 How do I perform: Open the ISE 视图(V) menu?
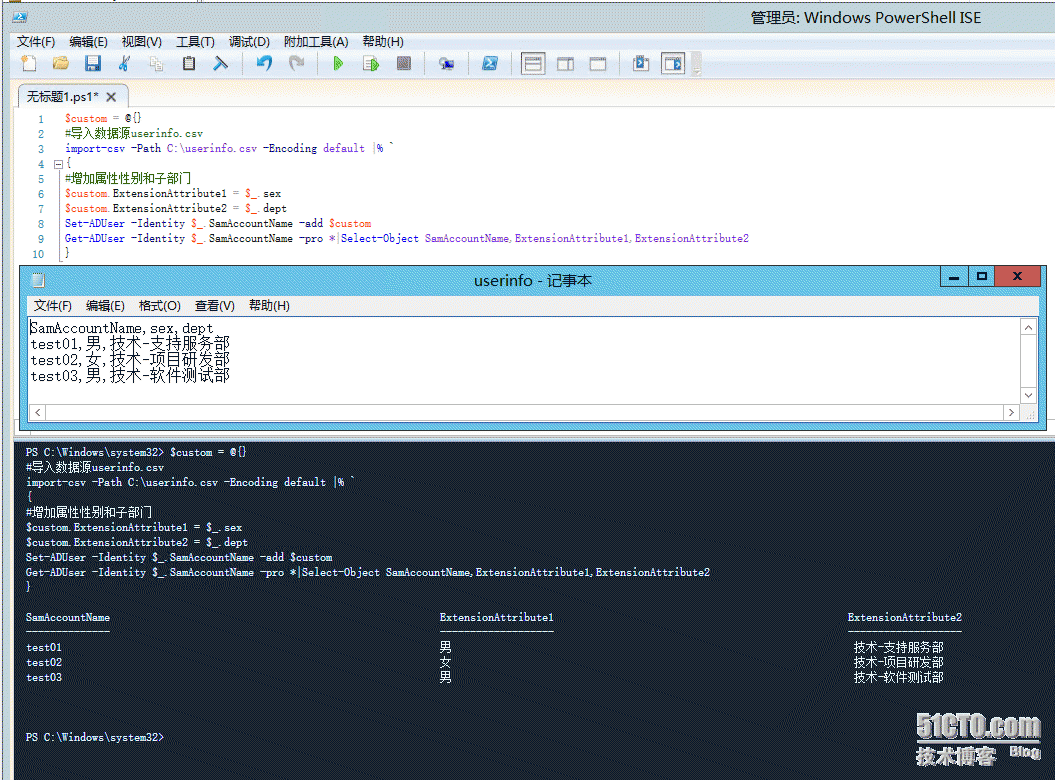point(141,42)
